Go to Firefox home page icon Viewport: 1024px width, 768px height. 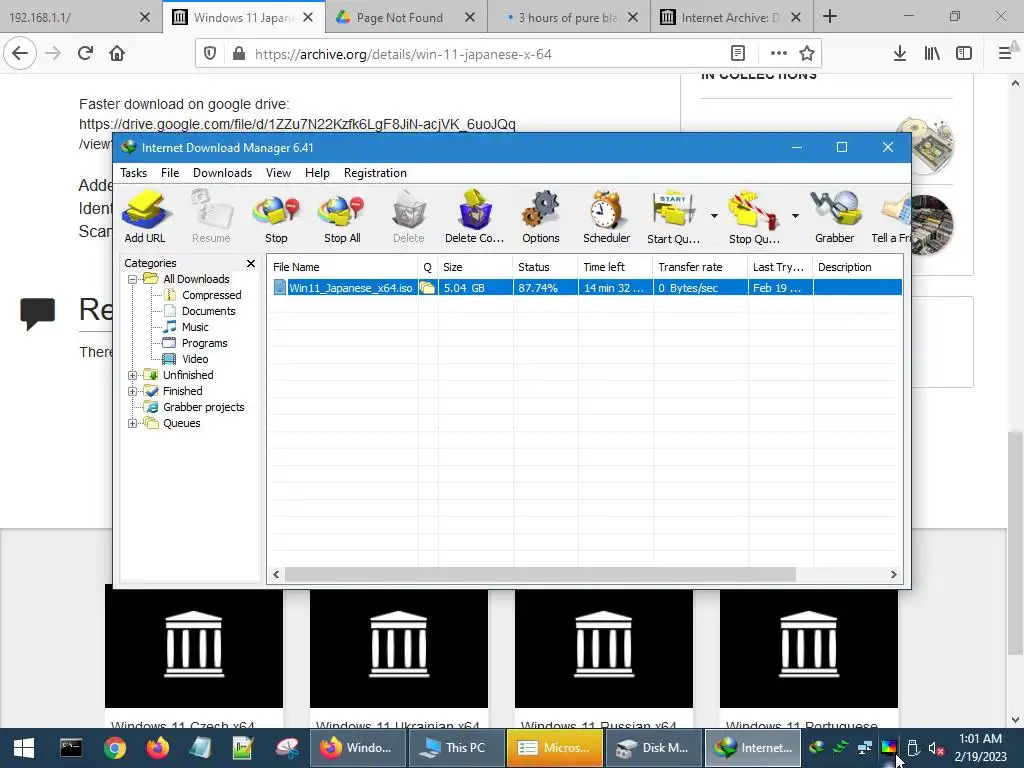click(x=117, y=54)
